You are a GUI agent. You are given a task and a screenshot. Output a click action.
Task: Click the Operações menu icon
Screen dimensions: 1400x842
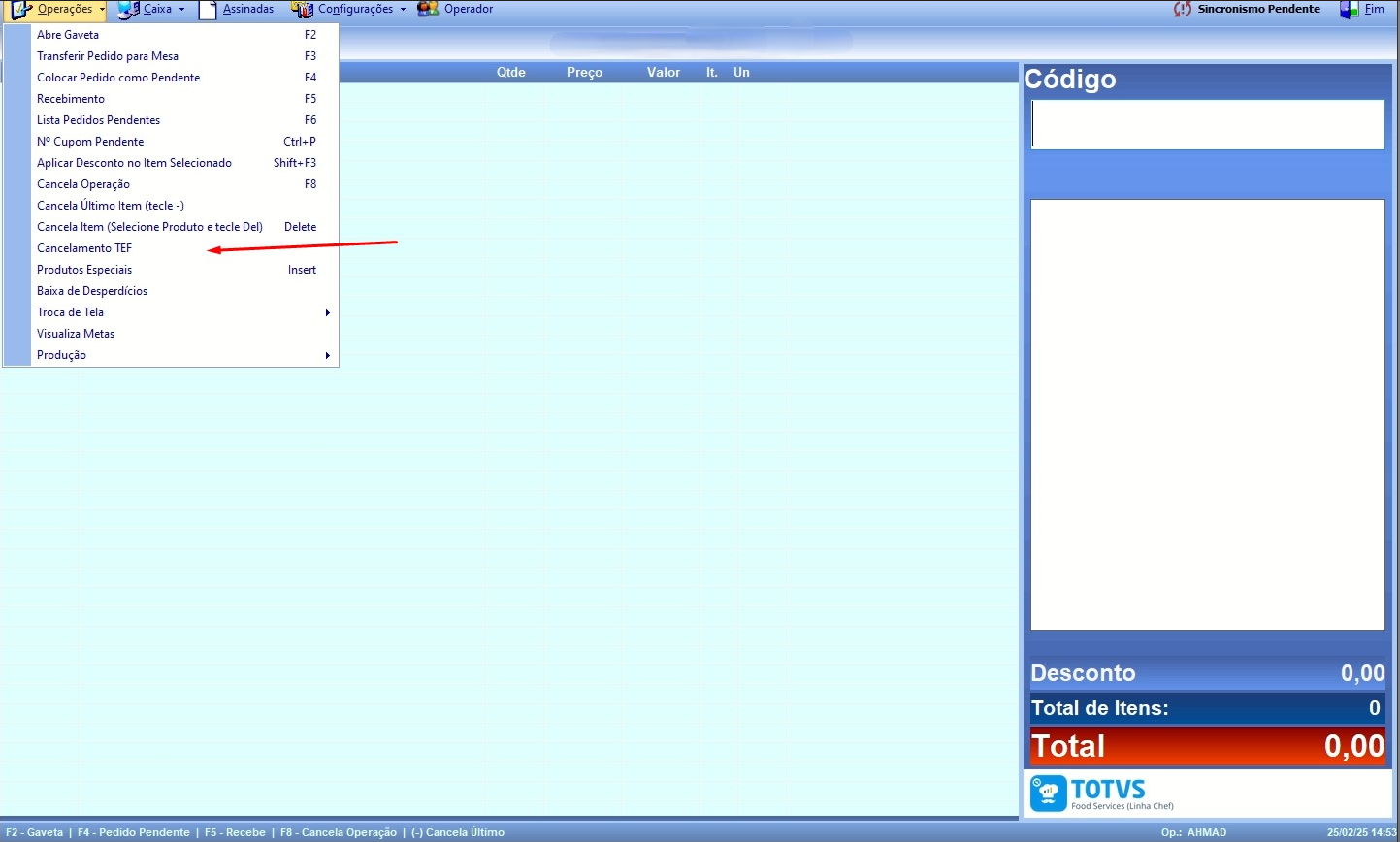(22, 10)
